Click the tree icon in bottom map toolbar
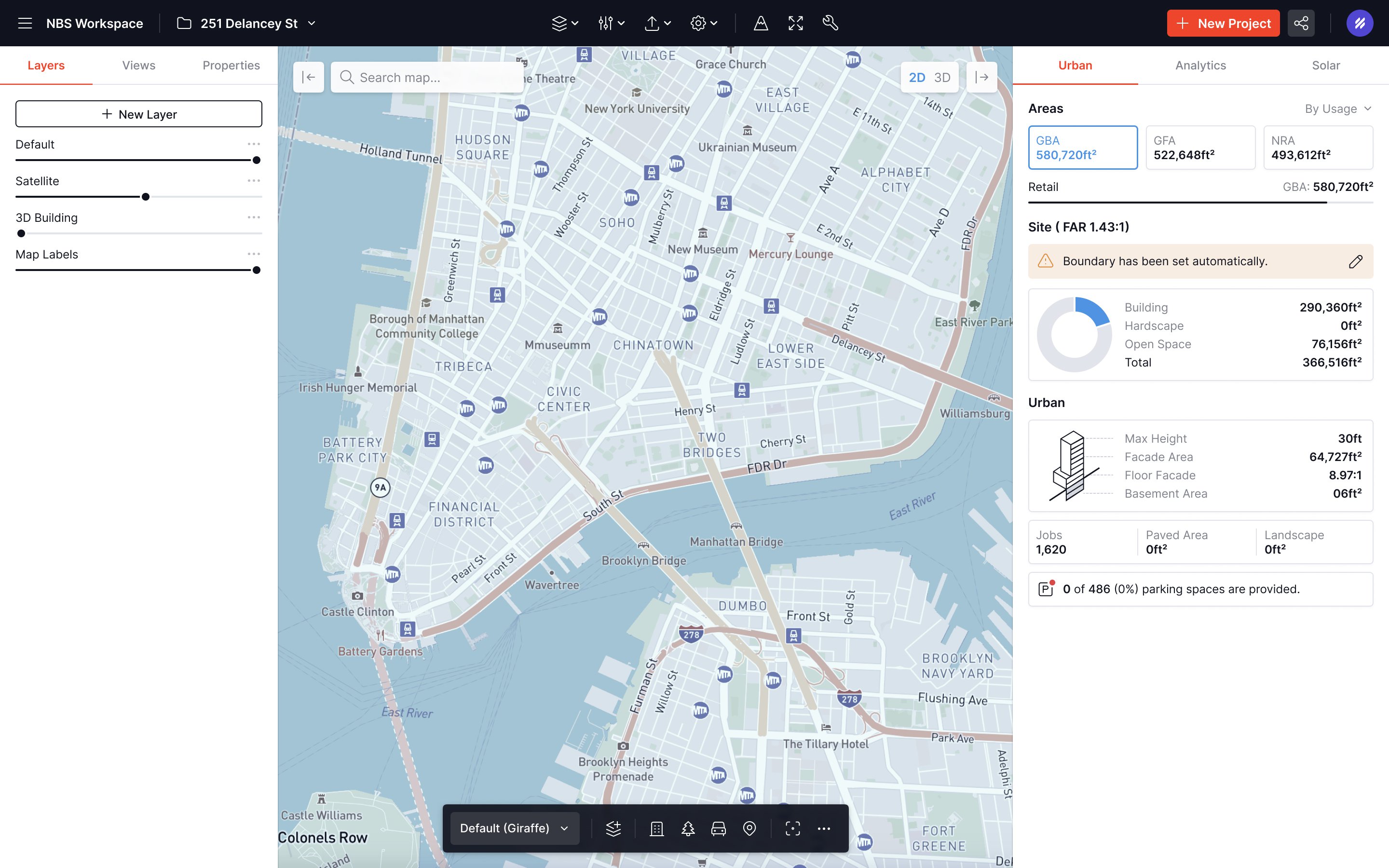The image size is (1389, 868). tap(688, 828)
